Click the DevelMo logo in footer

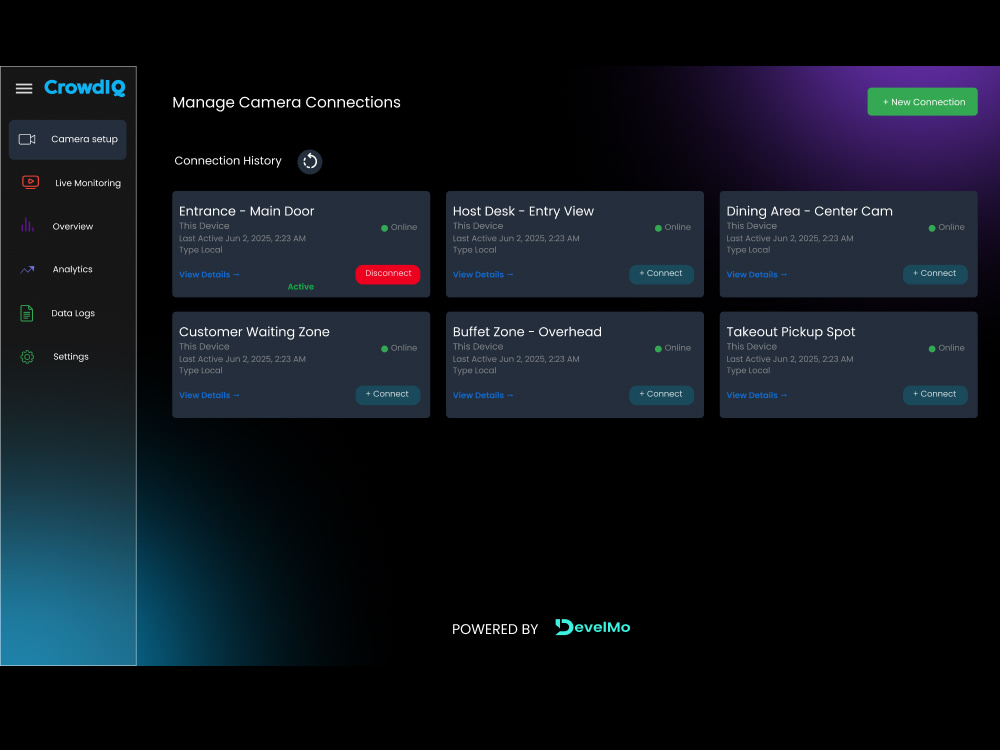[x=592, y=627]
